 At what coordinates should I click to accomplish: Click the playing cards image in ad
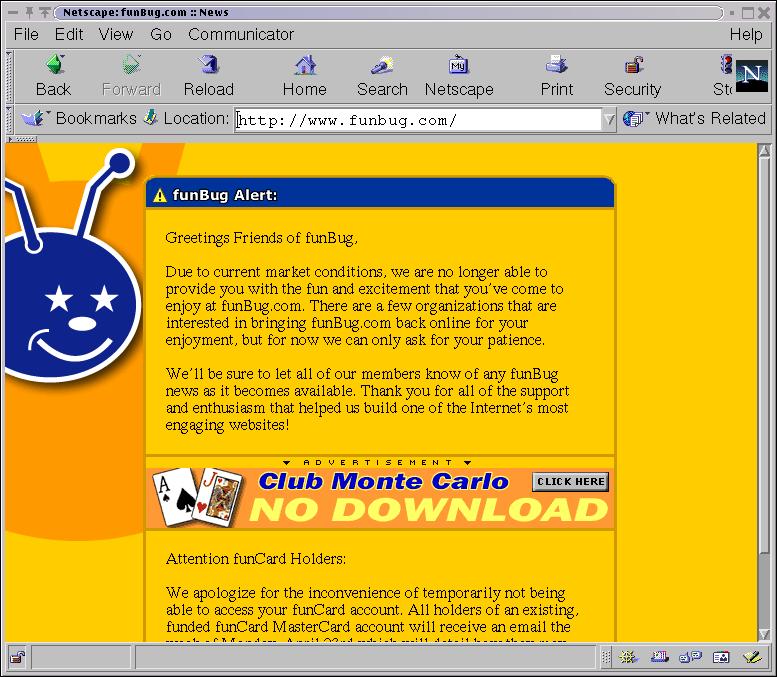click(x=198, y=497)
